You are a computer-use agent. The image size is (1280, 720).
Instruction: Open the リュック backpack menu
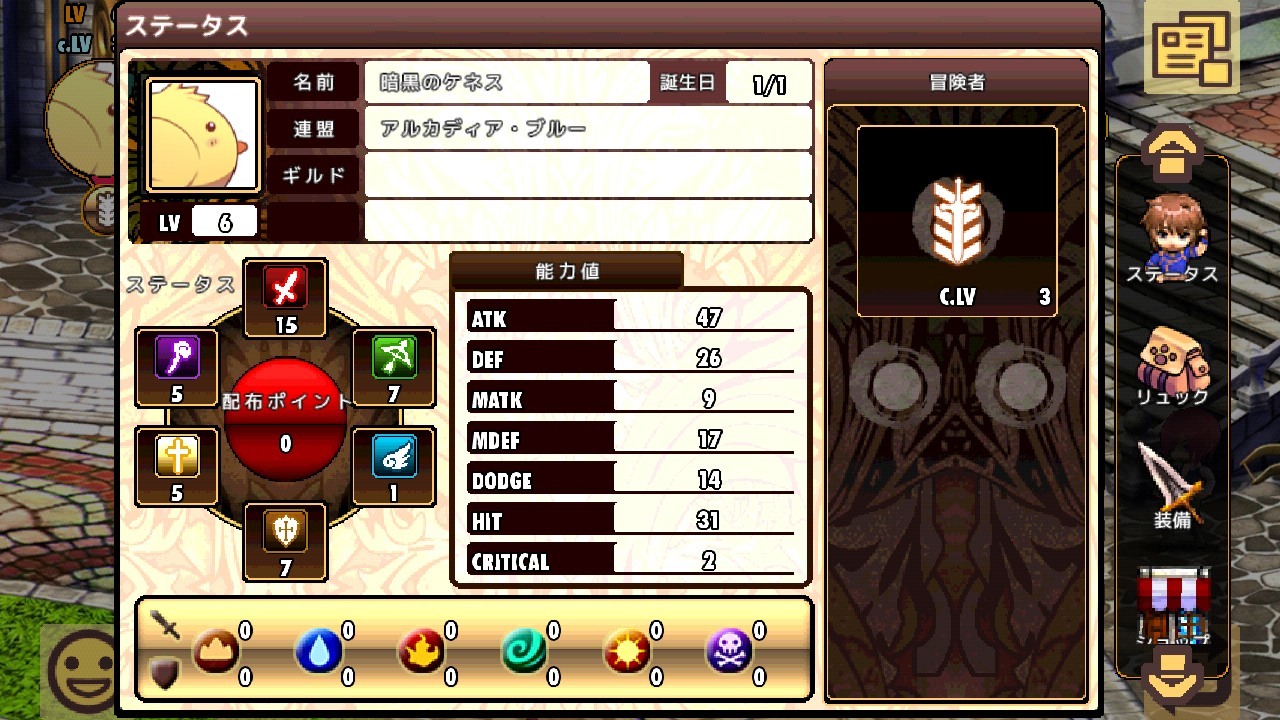click(1172, 366)
